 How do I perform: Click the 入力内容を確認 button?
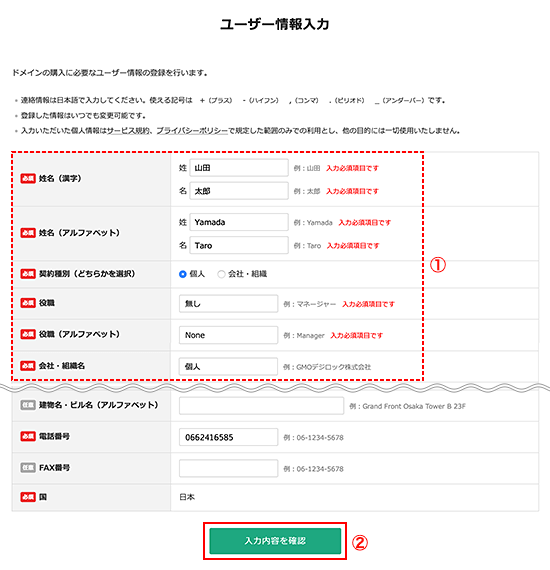(275, 541)
